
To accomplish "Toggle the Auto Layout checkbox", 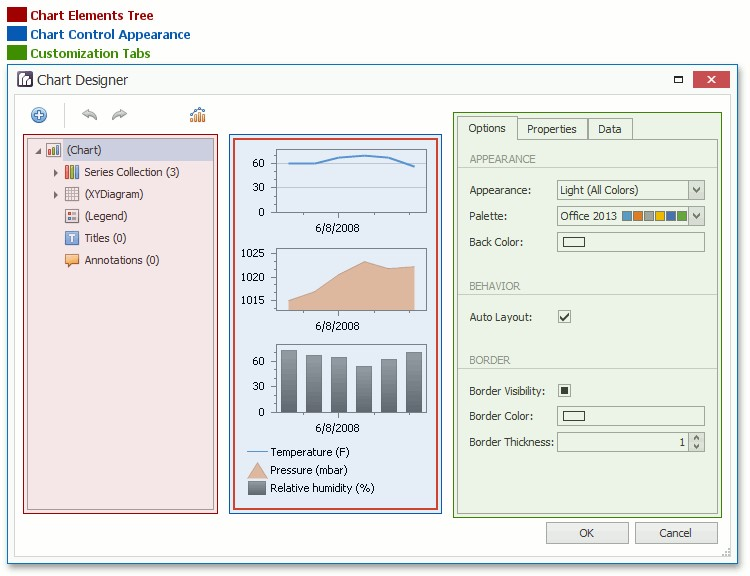I will pyautogui.click(x=564, y=317).
